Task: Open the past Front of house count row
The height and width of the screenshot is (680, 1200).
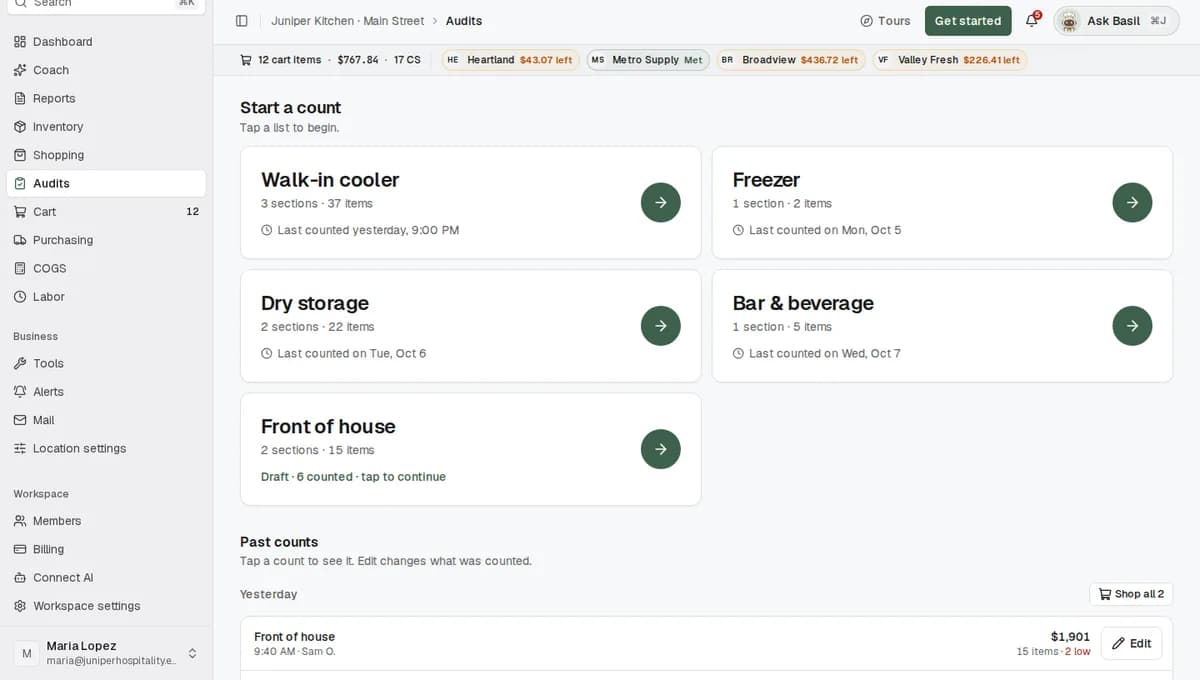Action: point(706,643)
